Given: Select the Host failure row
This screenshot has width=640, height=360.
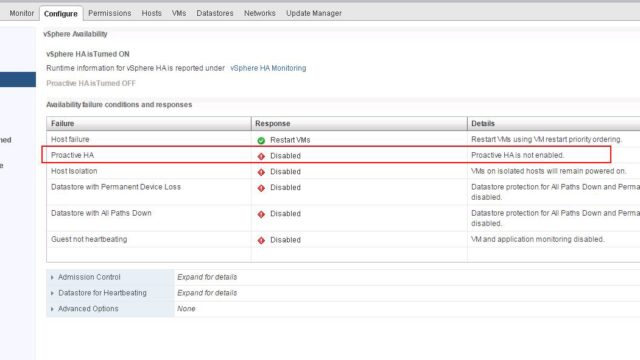Looking at the screenshot, I should [343, 139].
